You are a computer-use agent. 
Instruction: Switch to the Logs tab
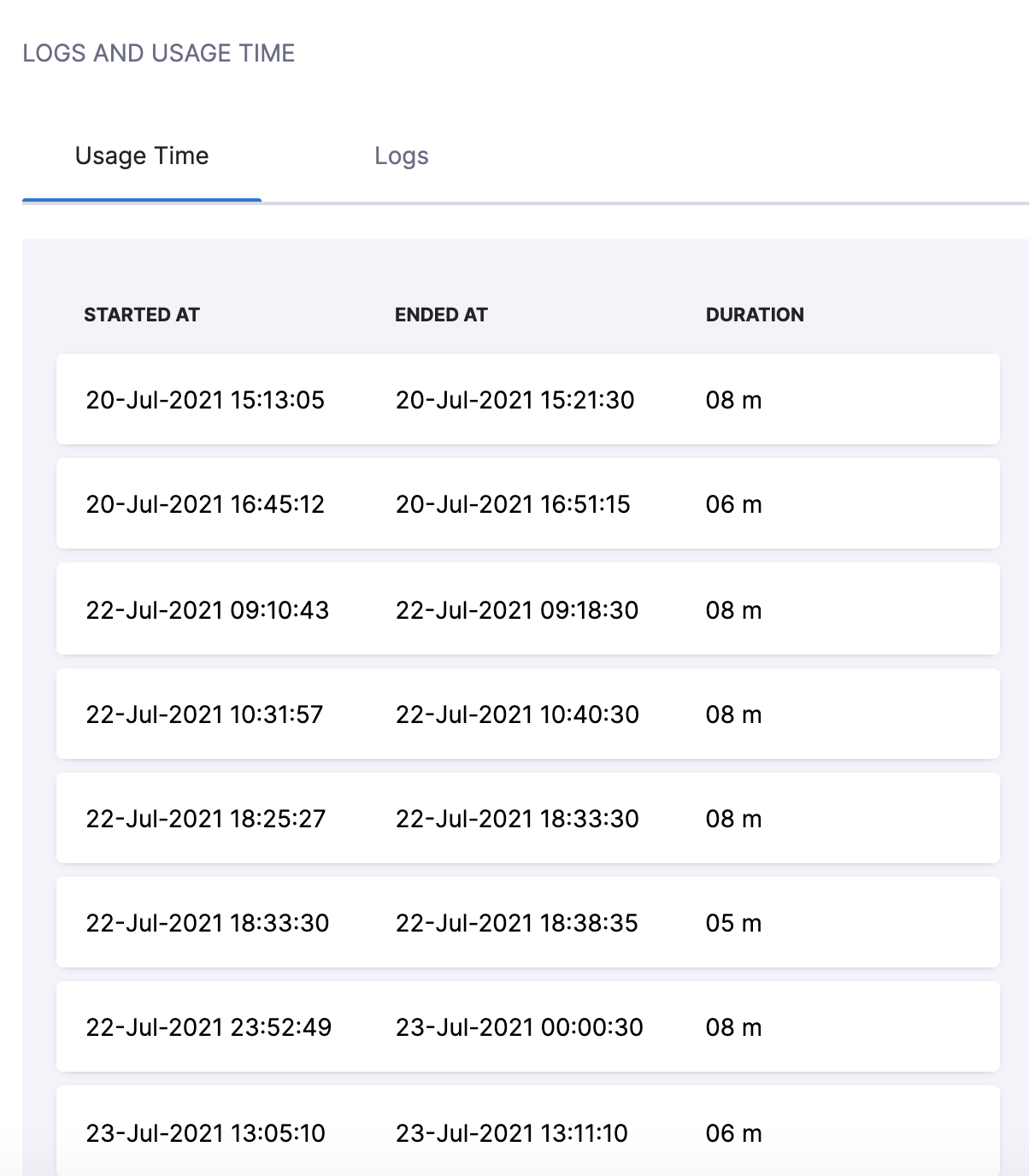tap(401, 156)
